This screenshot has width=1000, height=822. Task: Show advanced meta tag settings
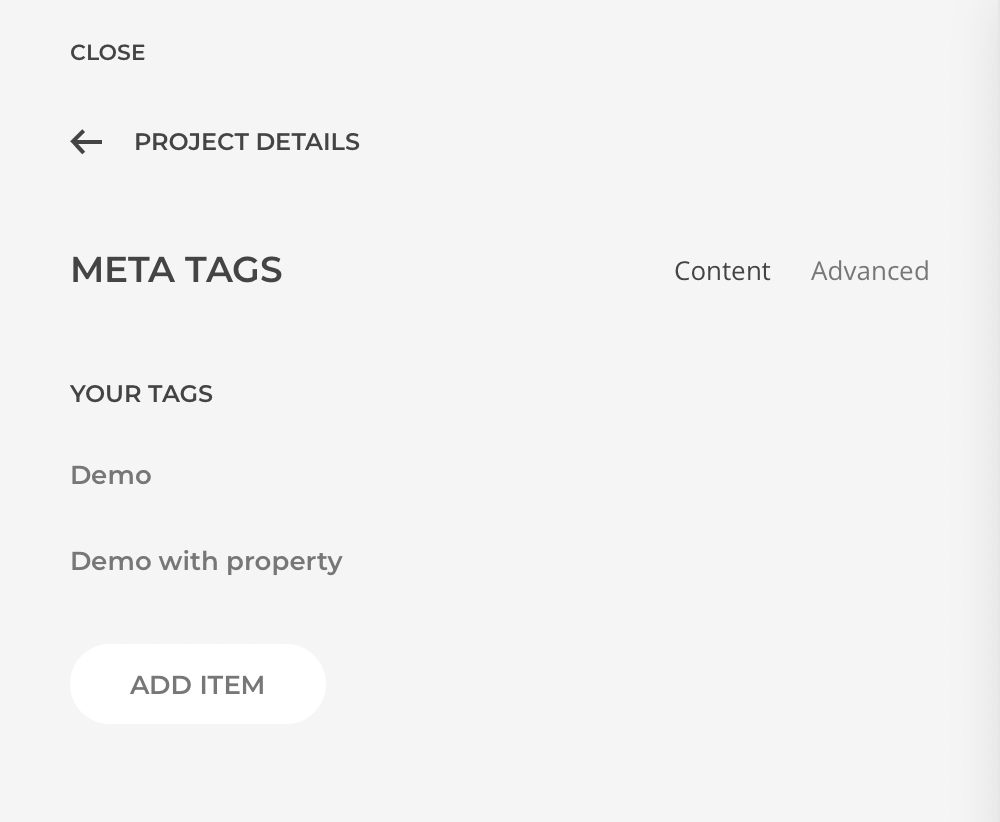pos(869,271)
